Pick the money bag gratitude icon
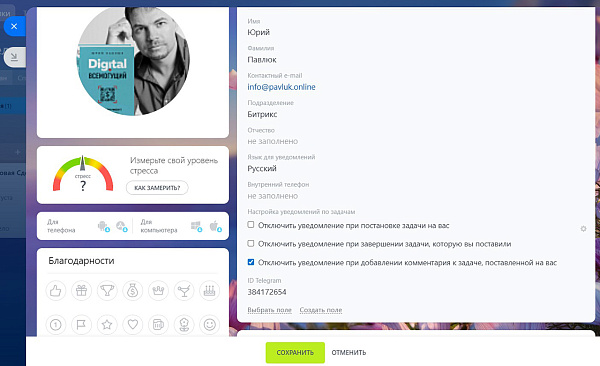The width and height of the screenshot is (600, 366). point(133,291)
